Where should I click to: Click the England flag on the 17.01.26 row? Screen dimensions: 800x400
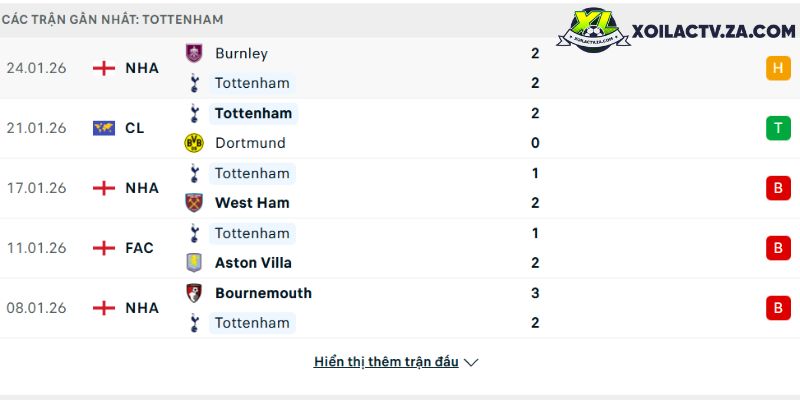click(103, 188)
